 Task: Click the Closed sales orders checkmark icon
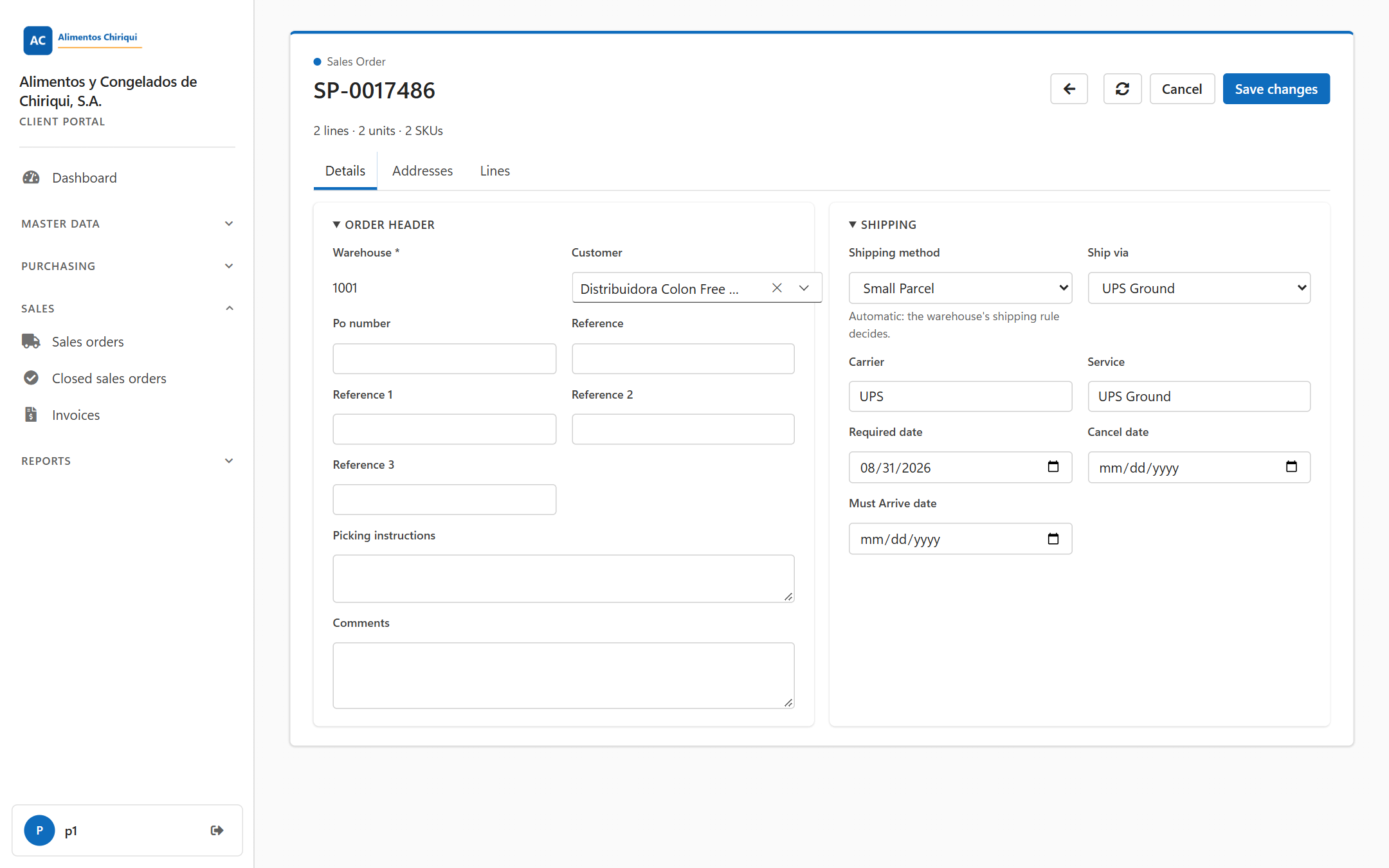pyautogui.click(x=31, y=378)
